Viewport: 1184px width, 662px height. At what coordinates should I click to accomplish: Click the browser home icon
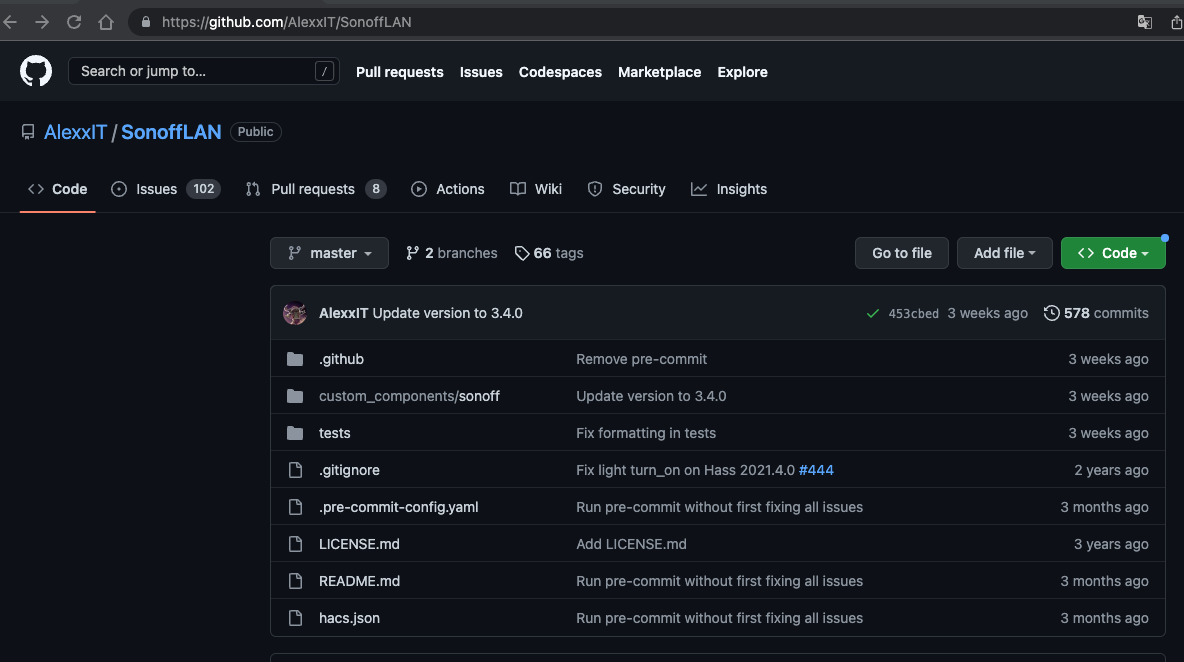point(106,23)
